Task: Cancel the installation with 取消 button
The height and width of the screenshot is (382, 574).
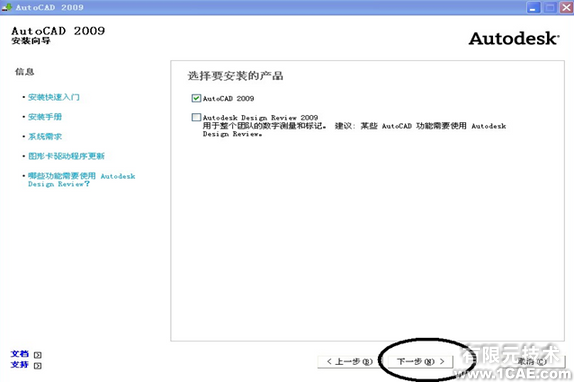Action: (x=534, y=362)
